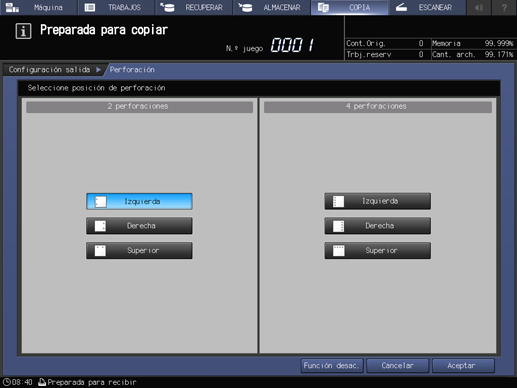This screenshot has height=388, width=517.
Task: Click the Preparada para recibir status
Action: 92,382
